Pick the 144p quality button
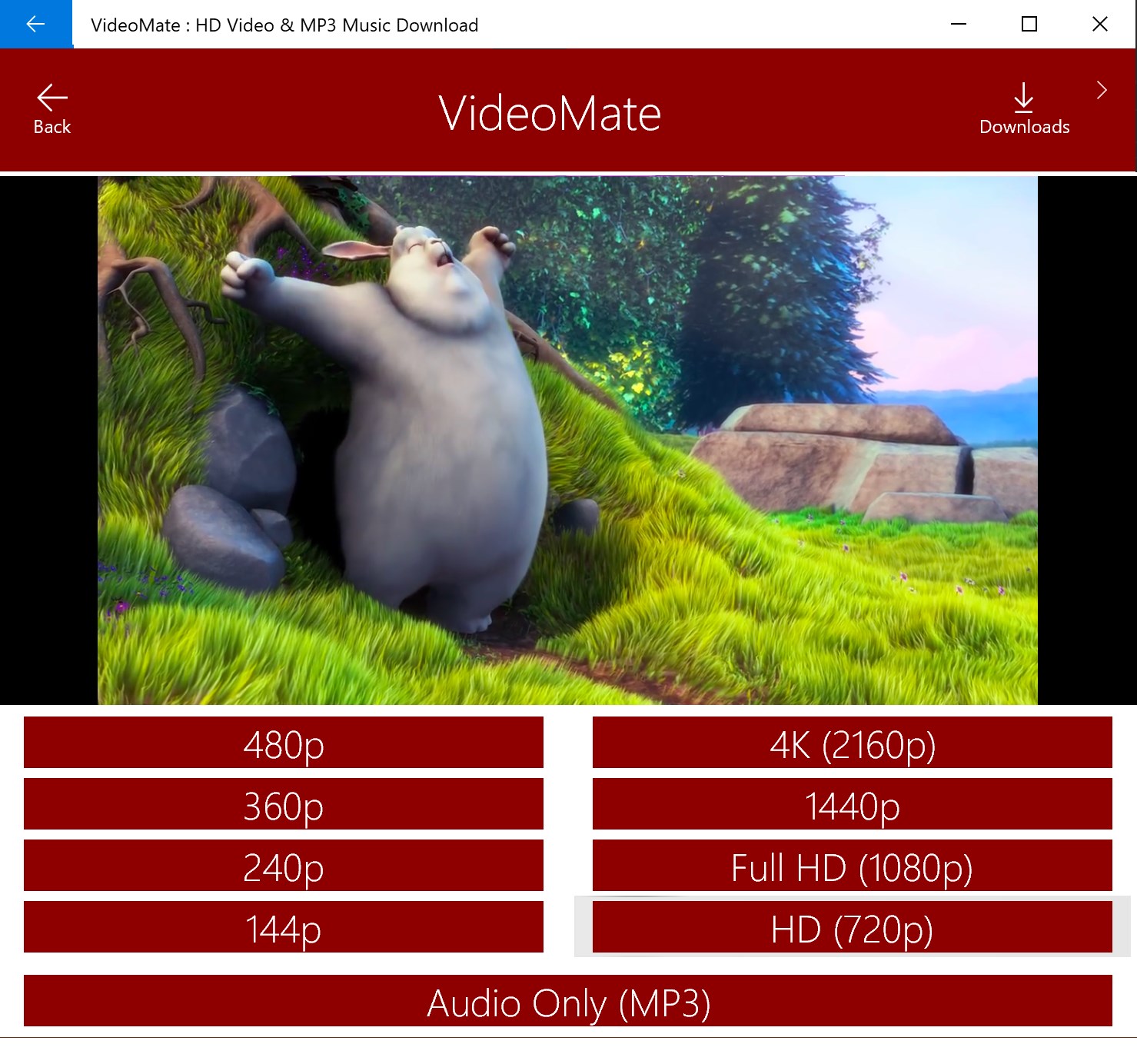This screenshot has width=1137, height=1064. pos(284,927)
